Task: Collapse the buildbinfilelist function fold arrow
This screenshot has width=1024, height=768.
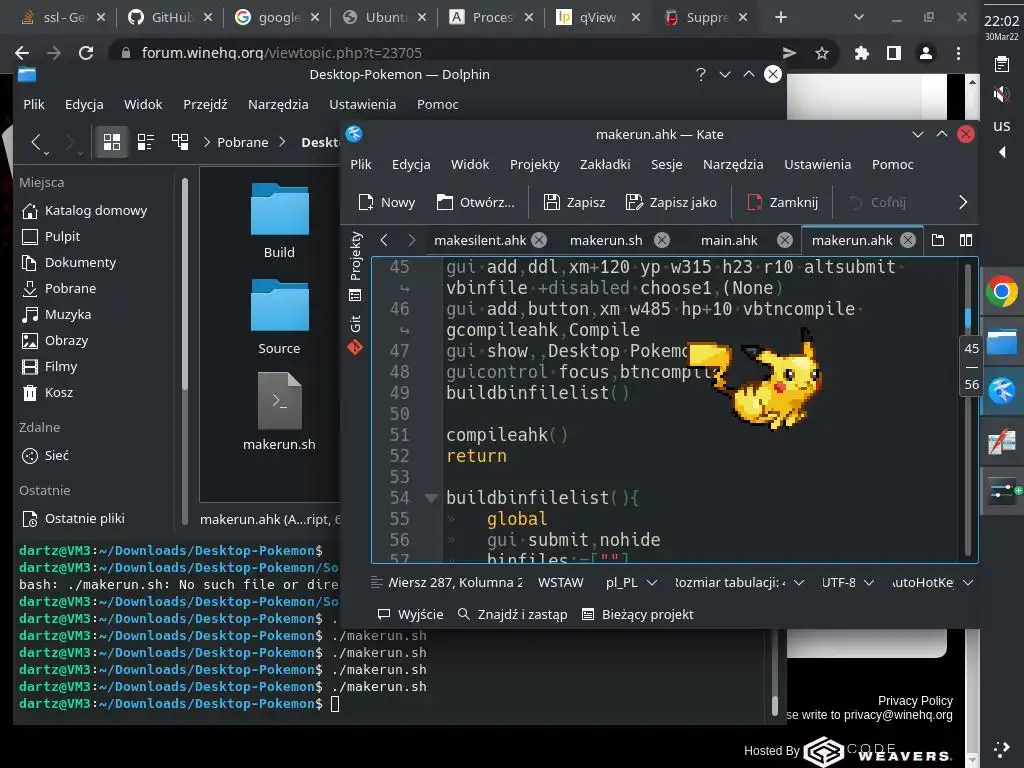Action: point(431,498)
